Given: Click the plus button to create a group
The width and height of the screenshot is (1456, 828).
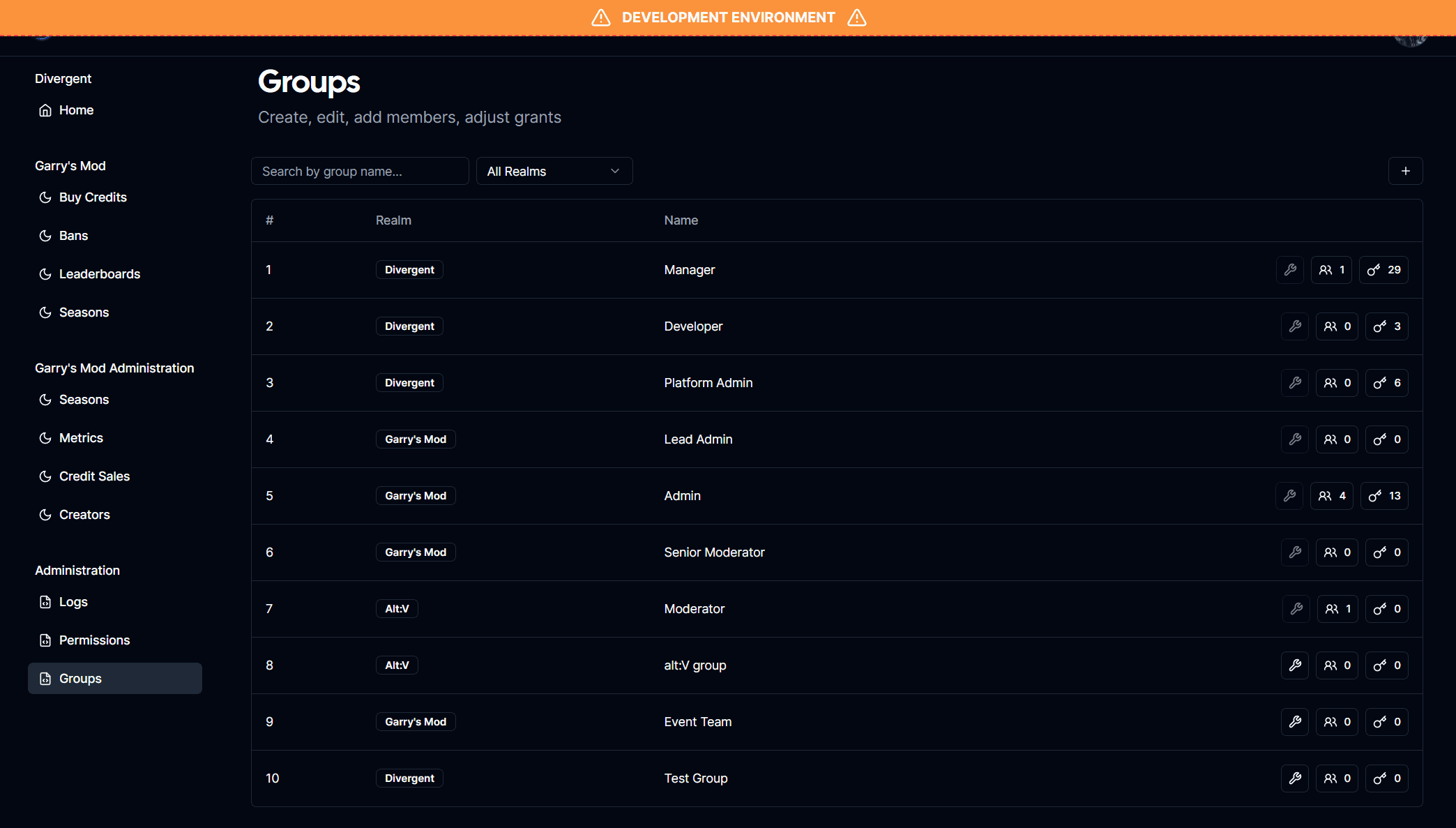Looking at the screenshot, I should pos(1406,170).
